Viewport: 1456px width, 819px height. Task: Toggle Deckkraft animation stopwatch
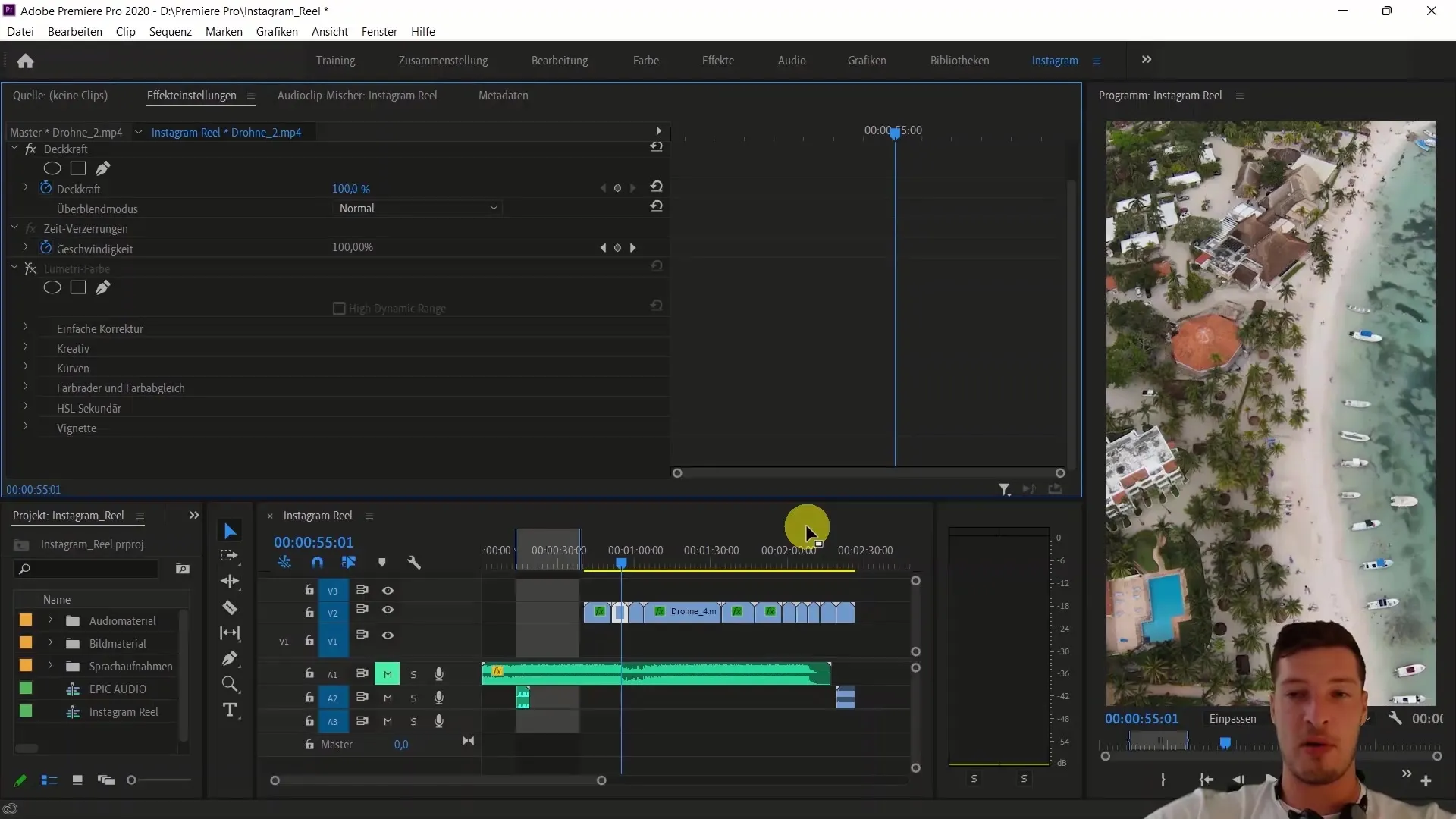point(45,188)
